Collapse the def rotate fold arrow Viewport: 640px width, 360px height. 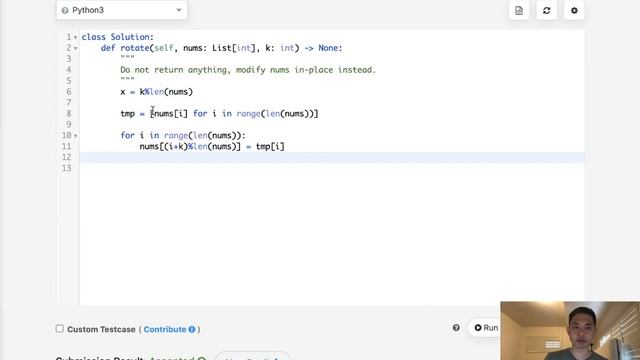(x=76, y=49)
